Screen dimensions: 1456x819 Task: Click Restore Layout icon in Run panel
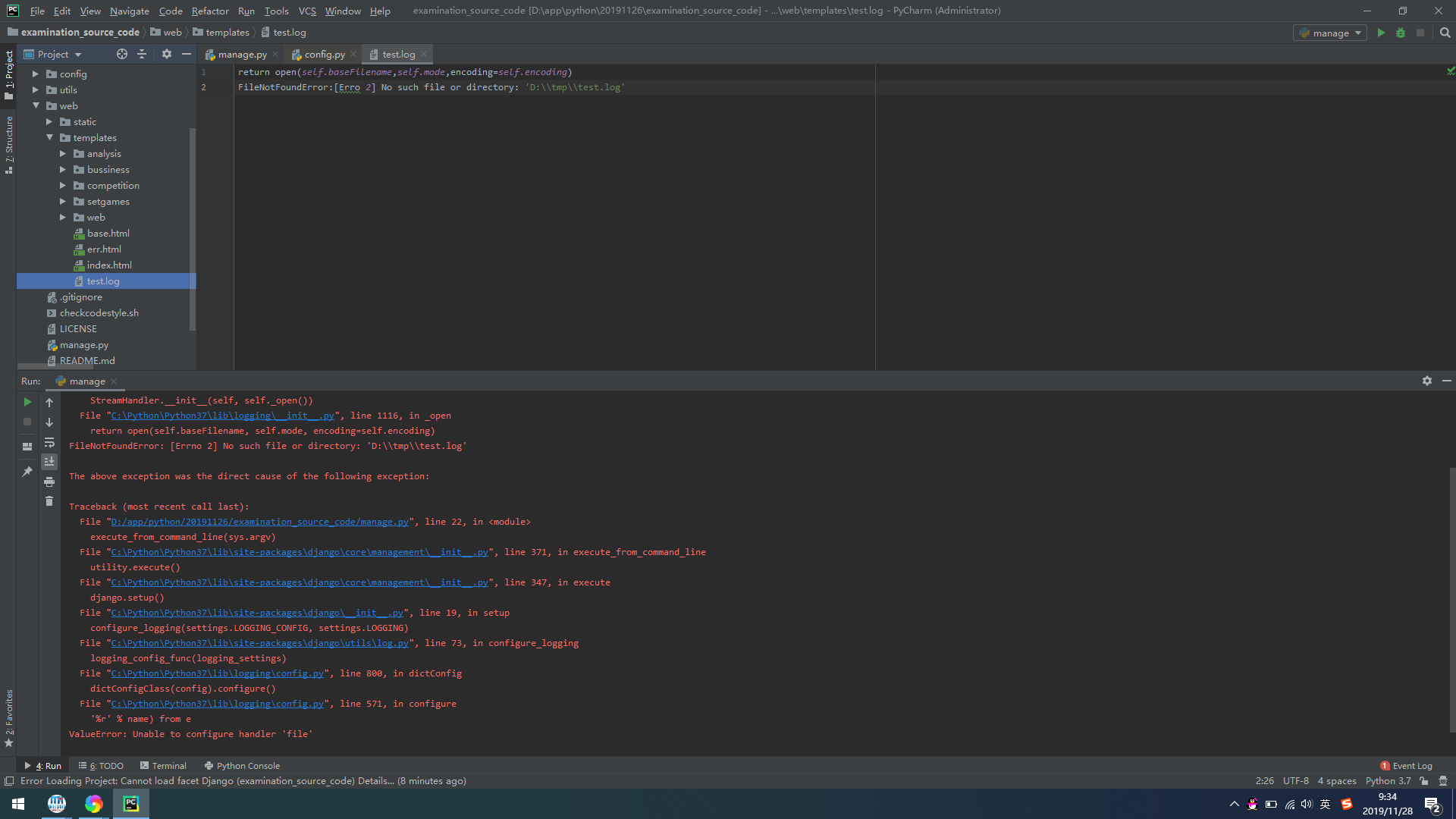[27, 447]
